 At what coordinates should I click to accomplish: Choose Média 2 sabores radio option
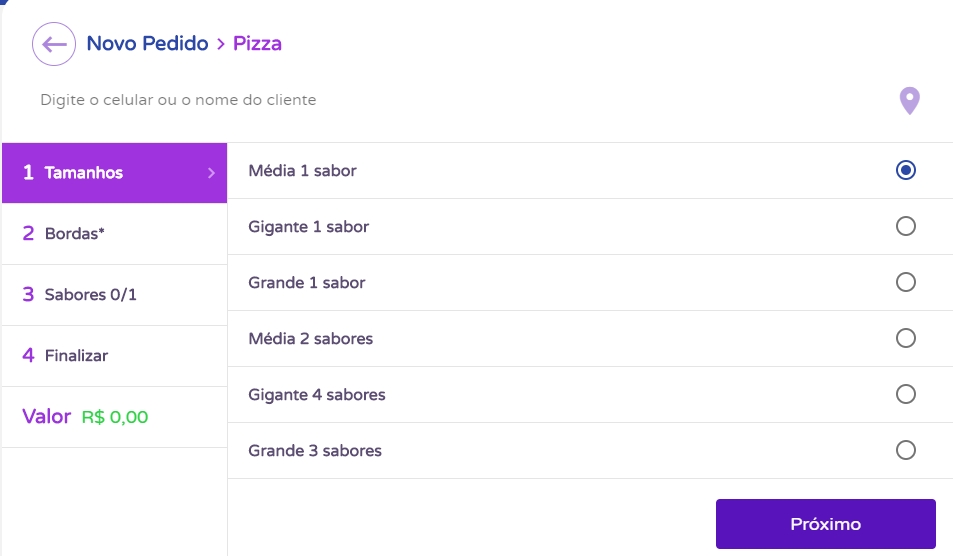(905, 339)
